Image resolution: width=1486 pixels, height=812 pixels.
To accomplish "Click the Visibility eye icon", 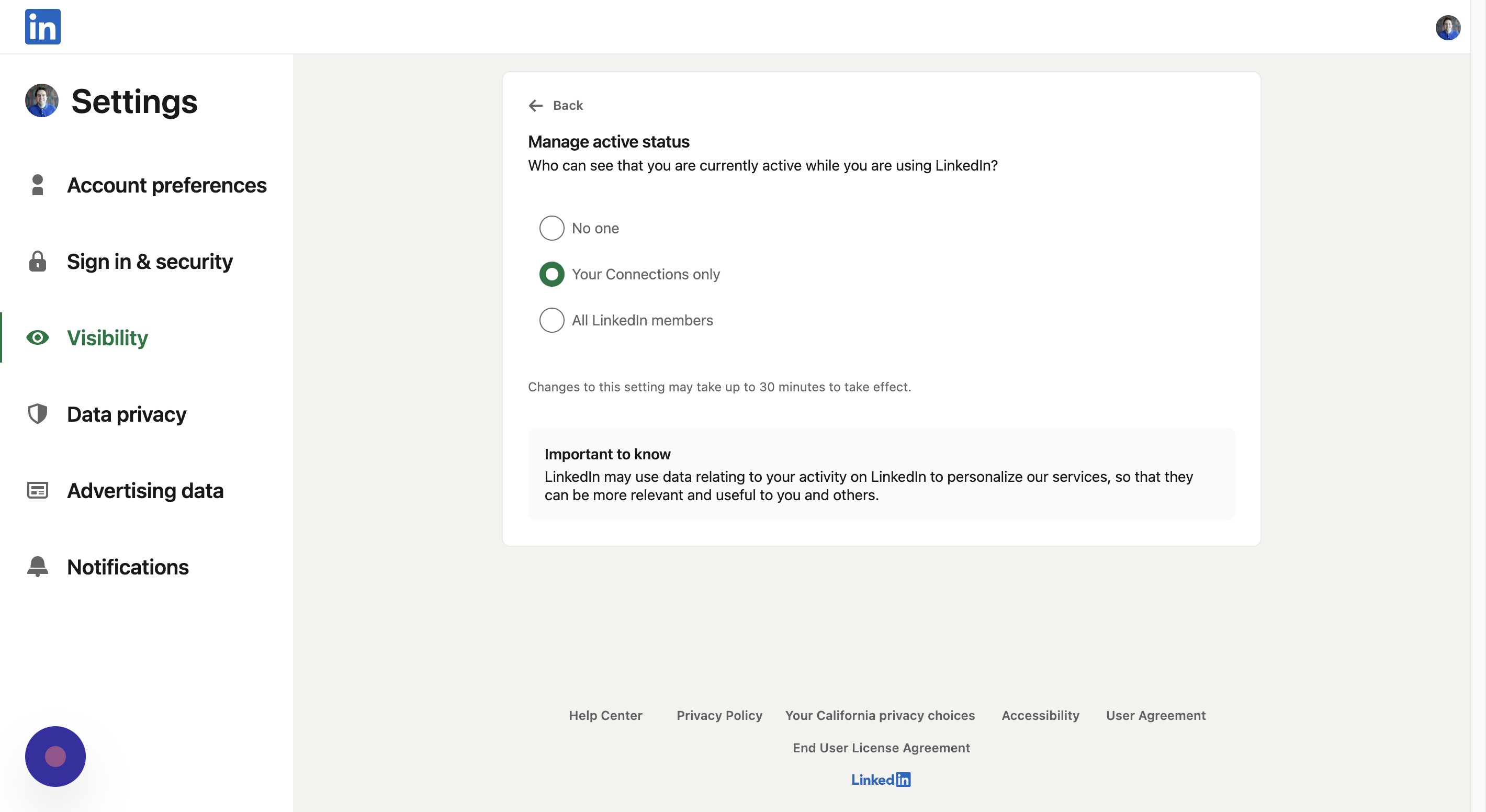I will point(38,337).
